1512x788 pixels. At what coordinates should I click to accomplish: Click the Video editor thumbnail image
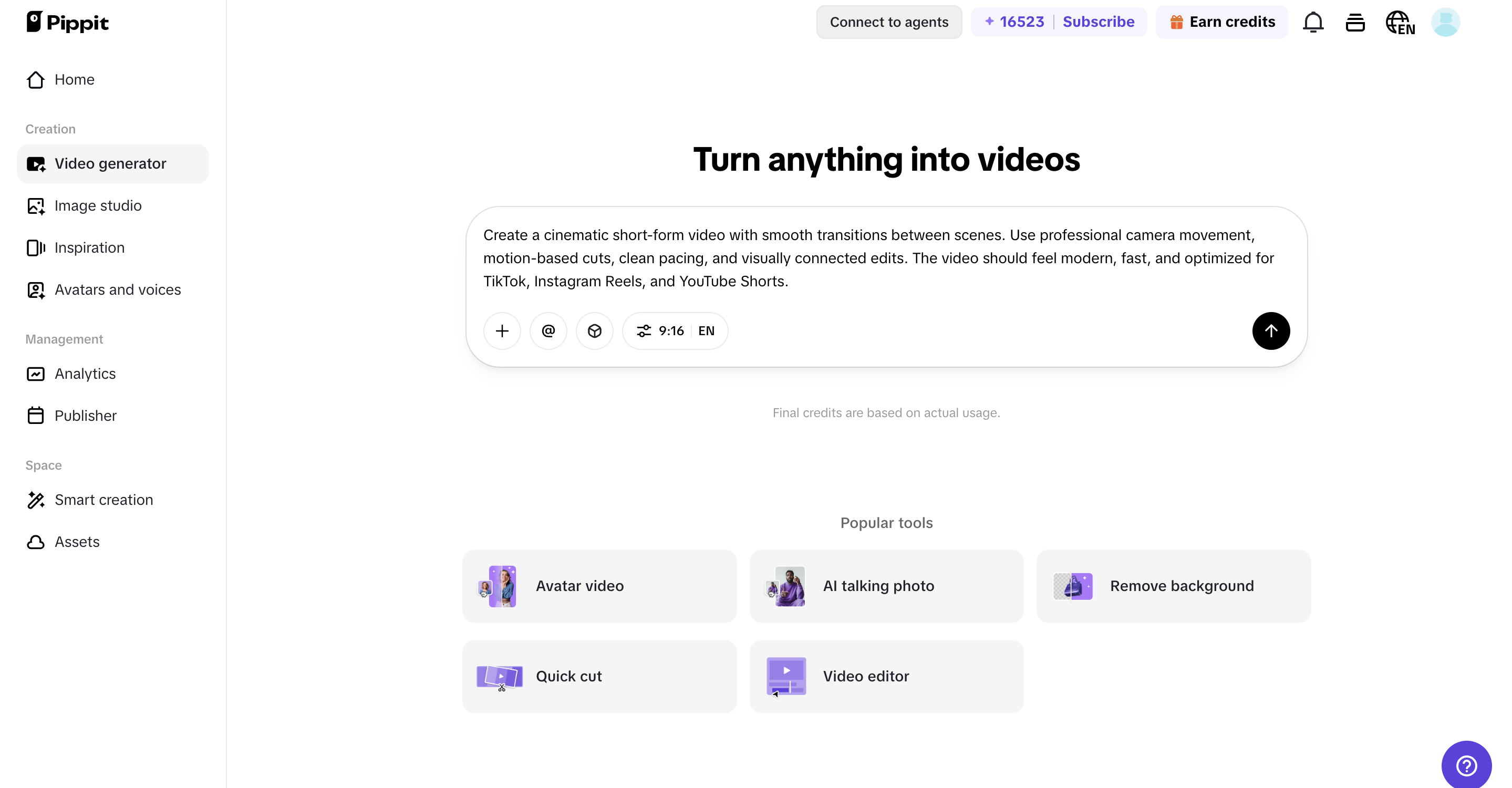coord(786,677)
